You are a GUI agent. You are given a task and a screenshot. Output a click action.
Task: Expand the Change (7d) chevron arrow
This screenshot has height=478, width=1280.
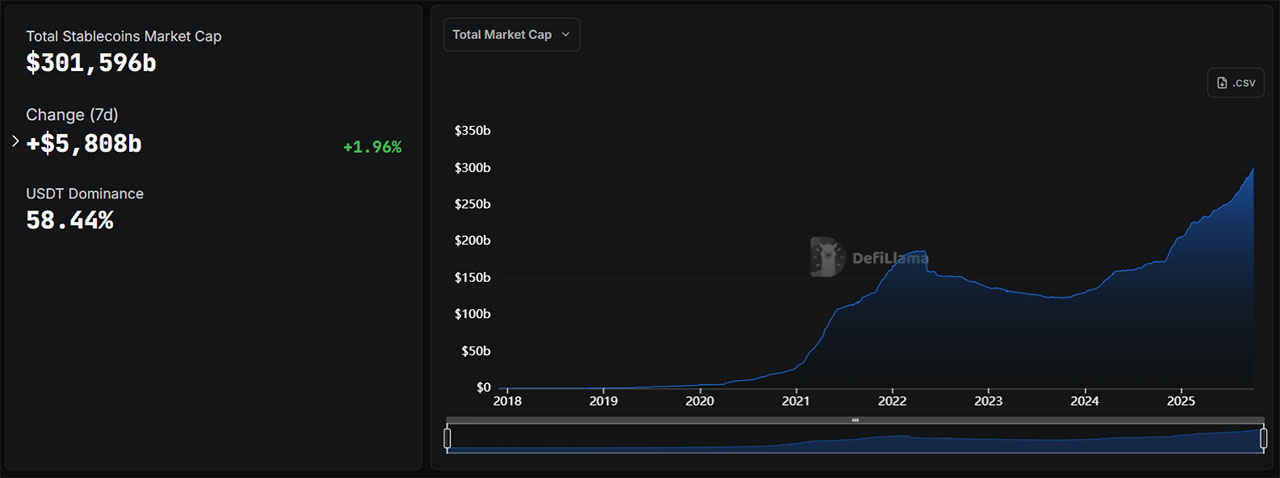click(15, 141)
